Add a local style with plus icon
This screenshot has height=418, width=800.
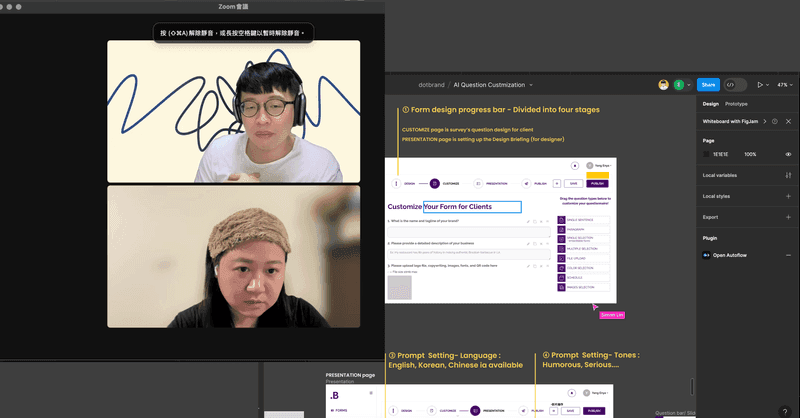(788, 196)
